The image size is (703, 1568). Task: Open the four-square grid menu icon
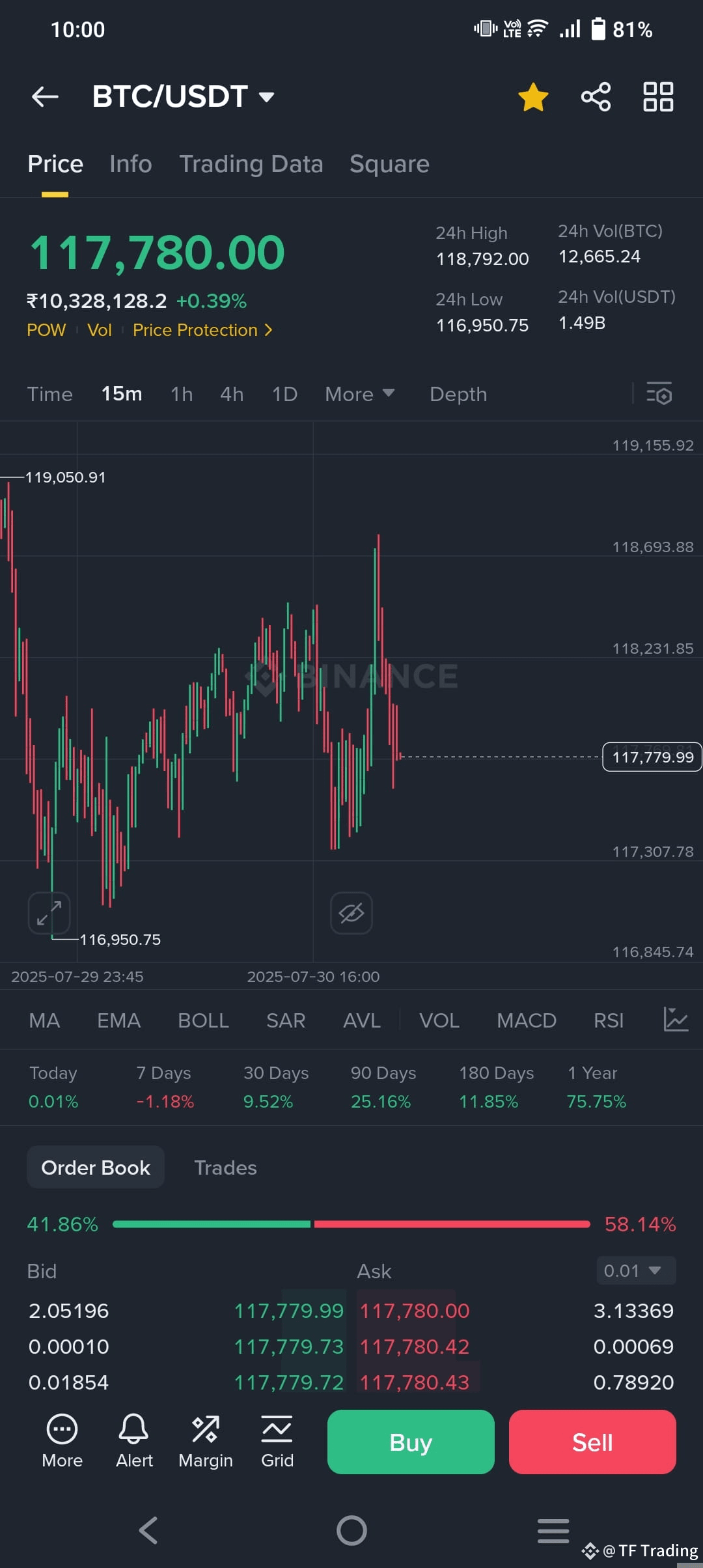click(658, 97)
